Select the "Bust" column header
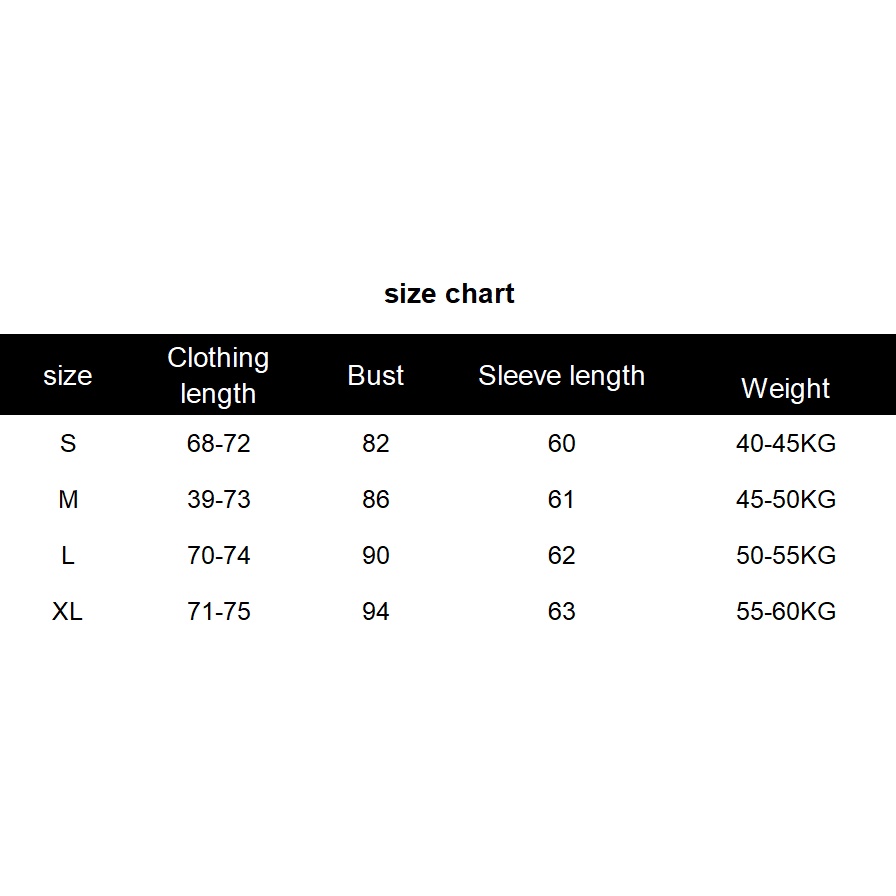The height and width of the screenshot is (896, 896). pyautogui.click(x=376, y=376)
